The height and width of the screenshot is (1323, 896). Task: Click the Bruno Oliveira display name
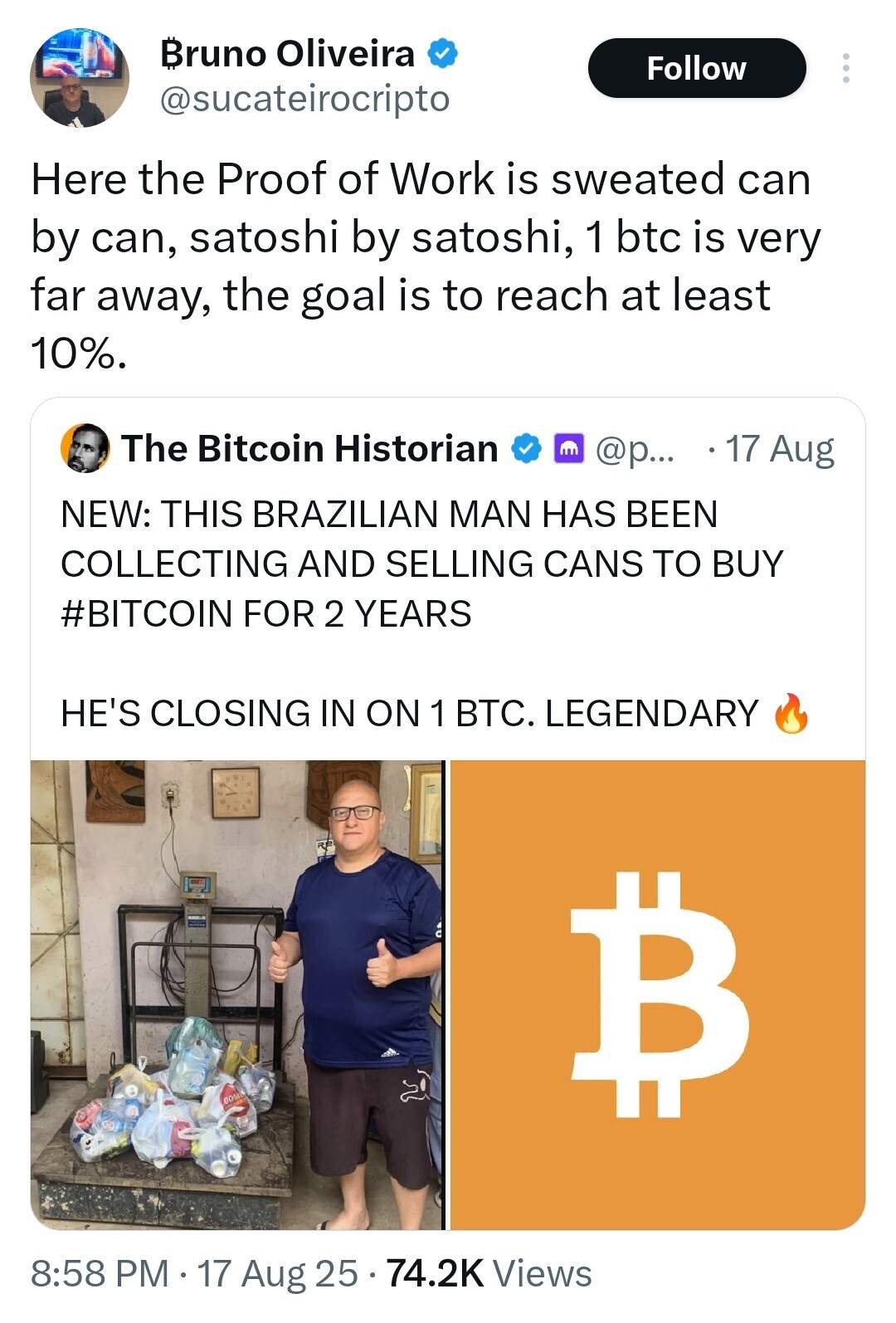(x=287, y=54)
